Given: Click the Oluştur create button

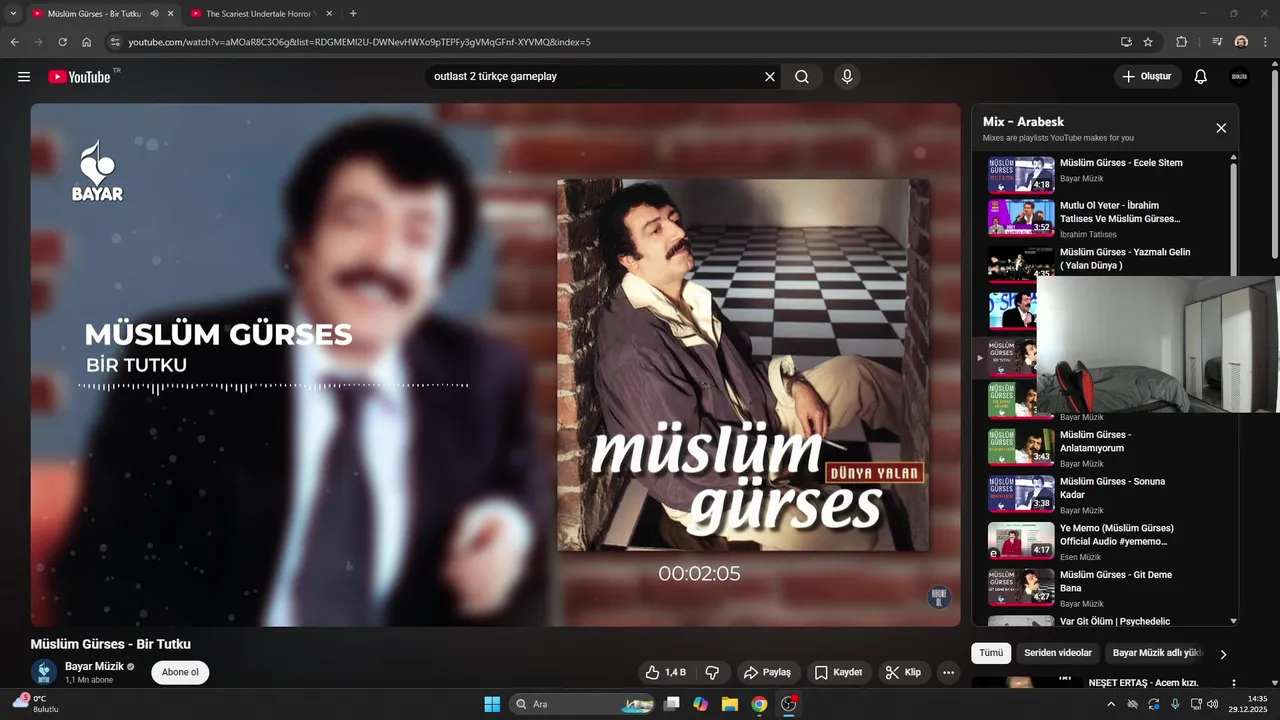Looking at the screenshot, I should pos(1148,77).
